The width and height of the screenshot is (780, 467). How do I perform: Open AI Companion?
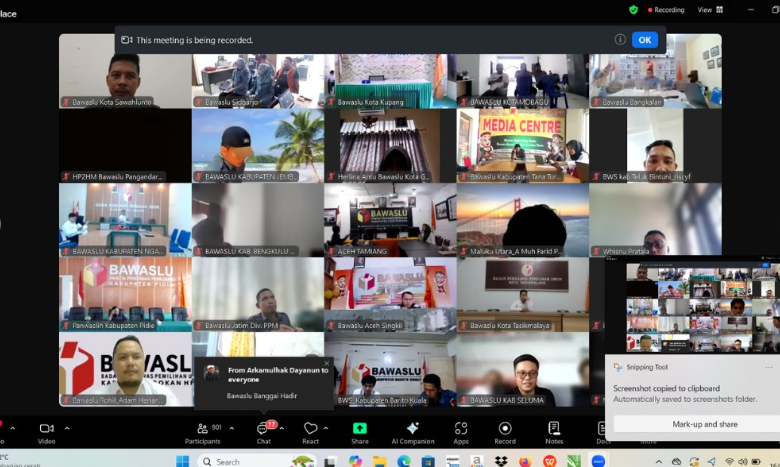click(413, 432)
